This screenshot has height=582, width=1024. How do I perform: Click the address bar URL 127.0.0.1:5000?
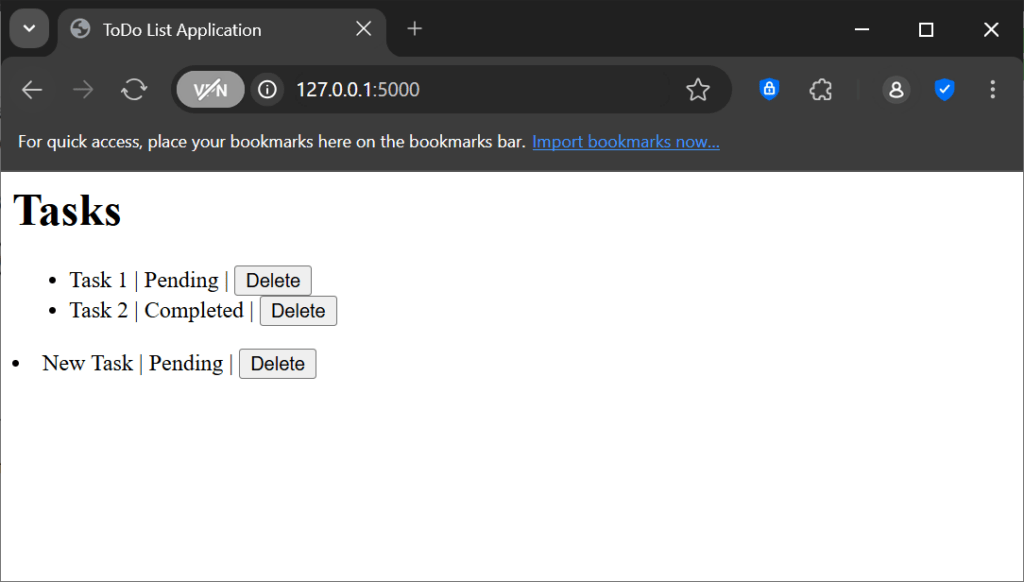(x=358, y=89)
